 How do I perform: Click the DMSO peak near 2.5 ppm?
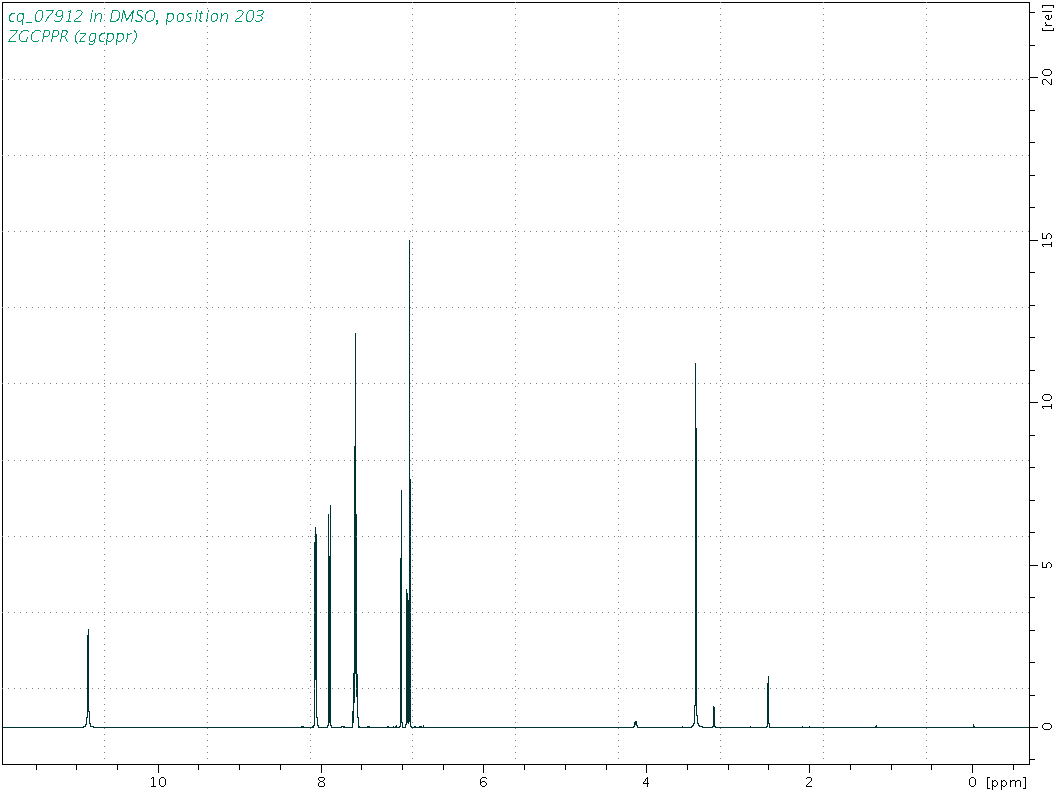pos(768,702)
